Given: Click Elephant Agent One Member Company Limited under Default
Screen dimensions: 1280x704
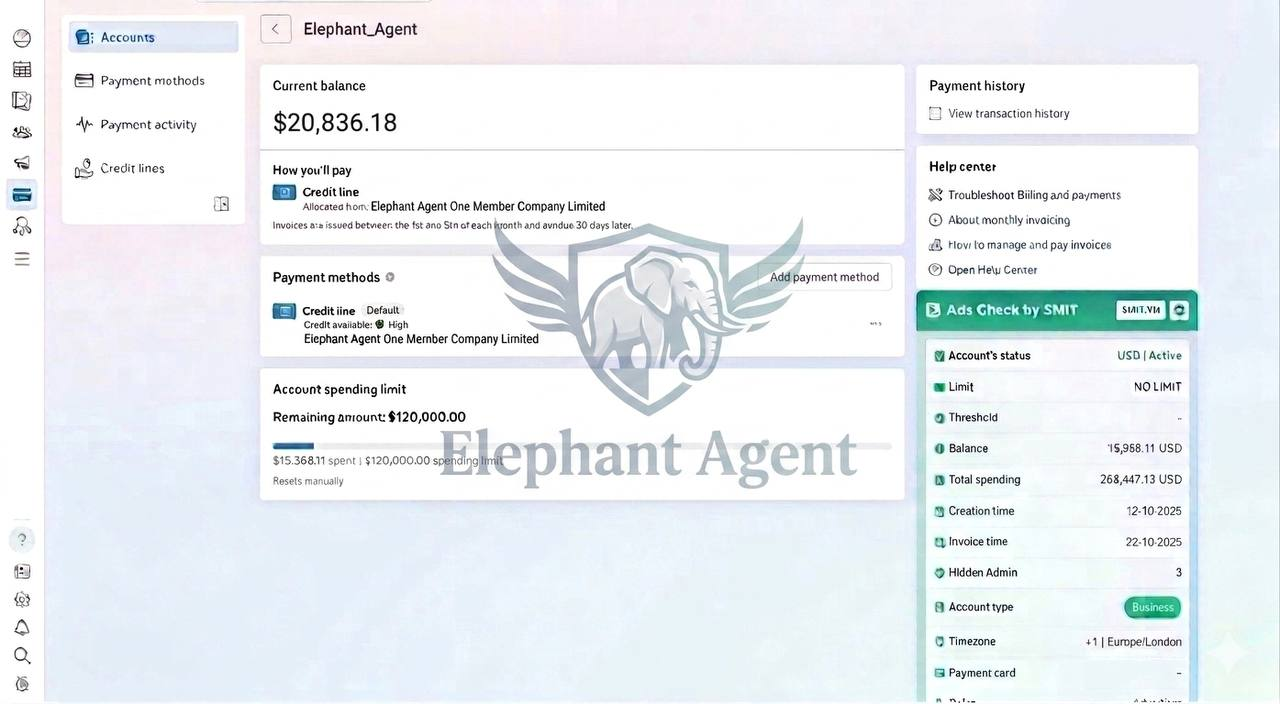Looking at the screenshot, I should coord(421,339).
